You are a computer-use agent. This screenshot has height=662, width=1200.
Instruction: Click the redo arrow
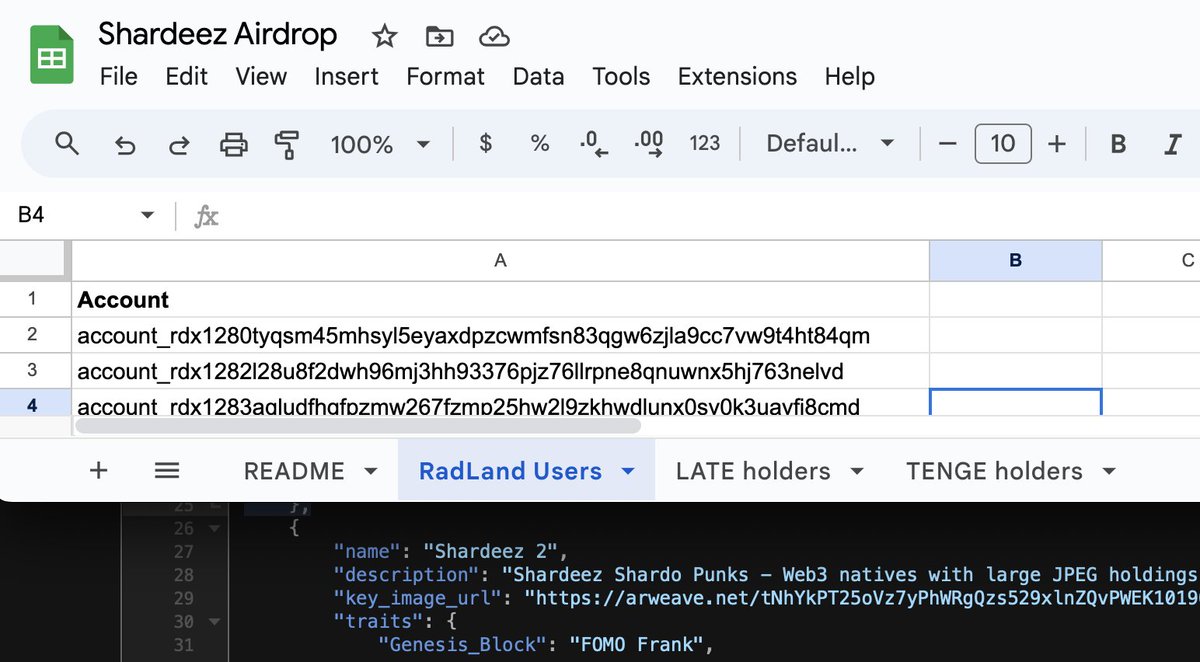(x=179, y=145)
